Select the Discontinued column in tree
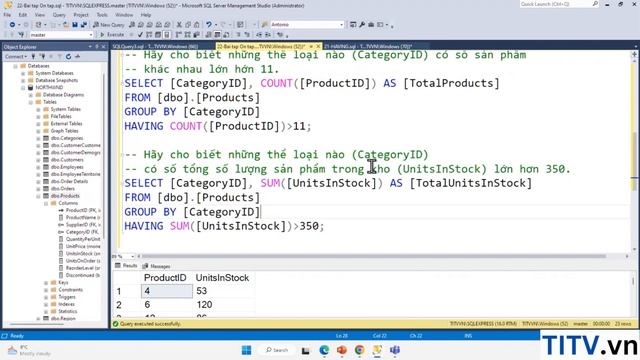This screenshot has width=640, height=360. (83, 275)
